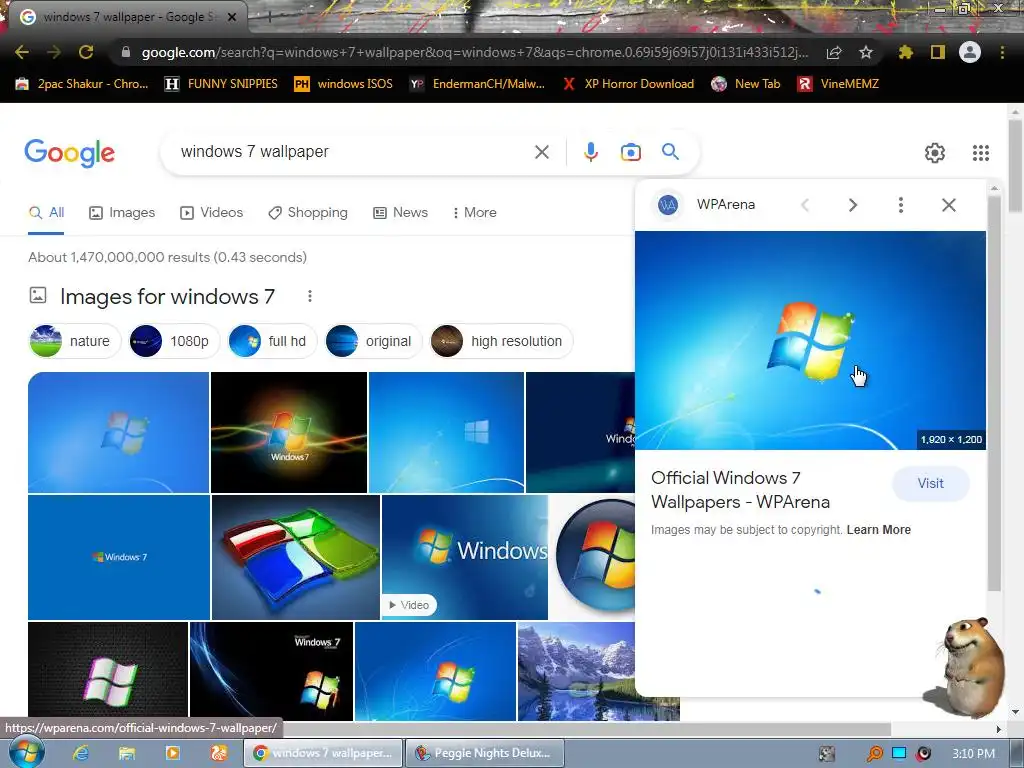The width and height of the screenshot is (1024, 768).
Task: Reload the page with the refresh icon
Action: (x=86, y=52)
